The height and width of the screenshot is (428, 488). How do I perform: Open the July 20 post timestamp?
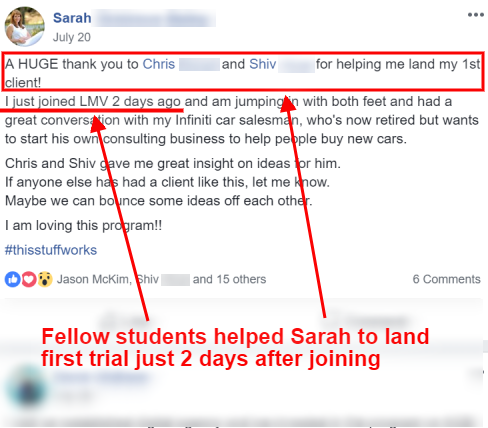pos(72,37)
